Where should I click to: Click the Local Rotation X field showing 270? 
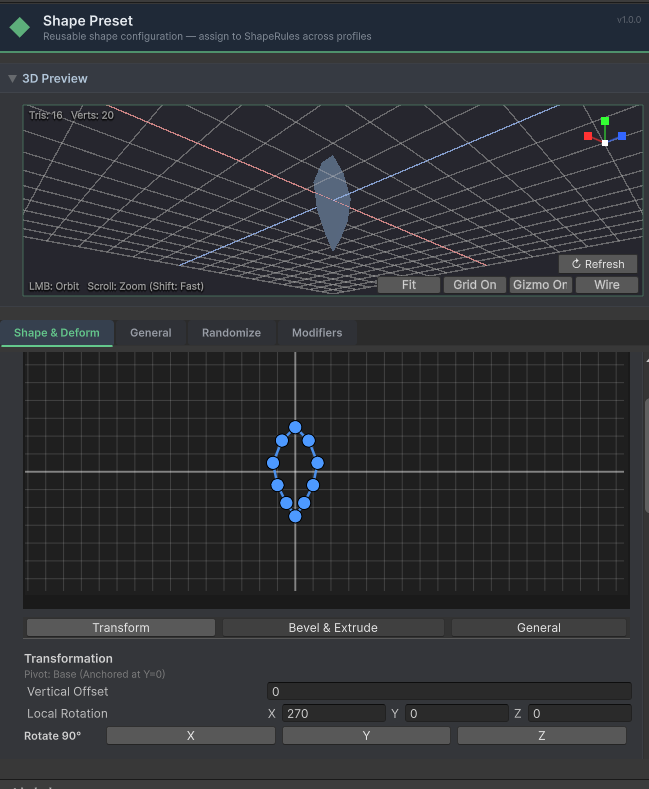pos(333,714)
